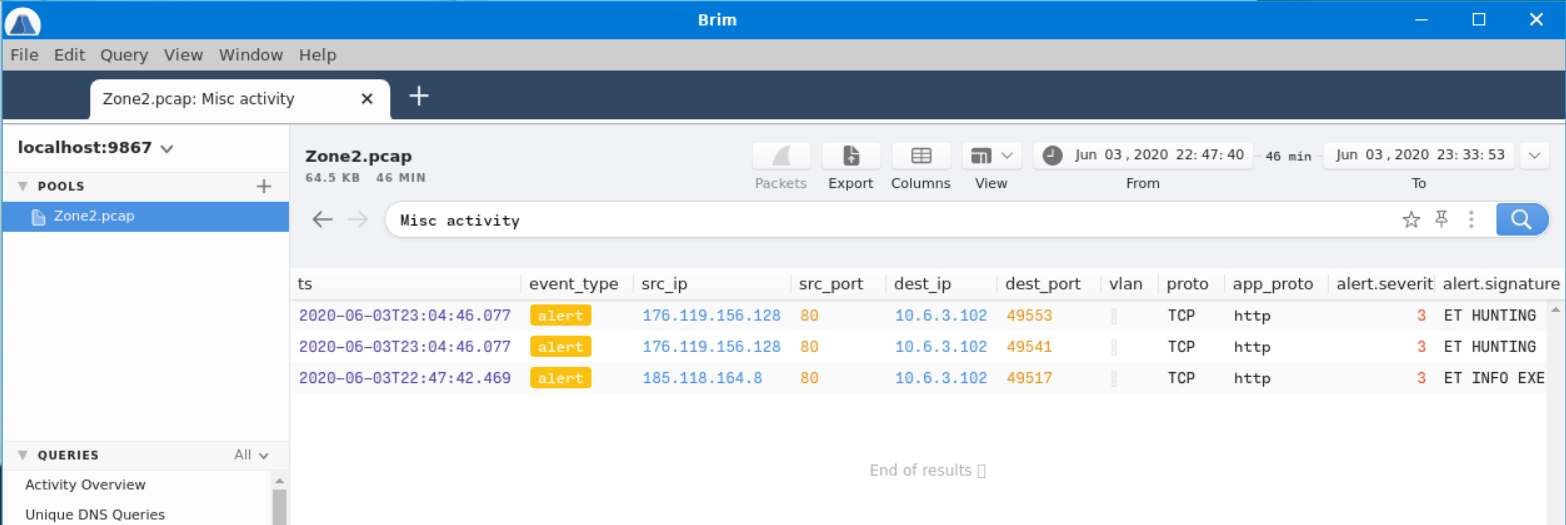Screen dimensions: 1566x525
Task: Open the Columns chooser
Action: pyautogui.click(x=921, y=156)
